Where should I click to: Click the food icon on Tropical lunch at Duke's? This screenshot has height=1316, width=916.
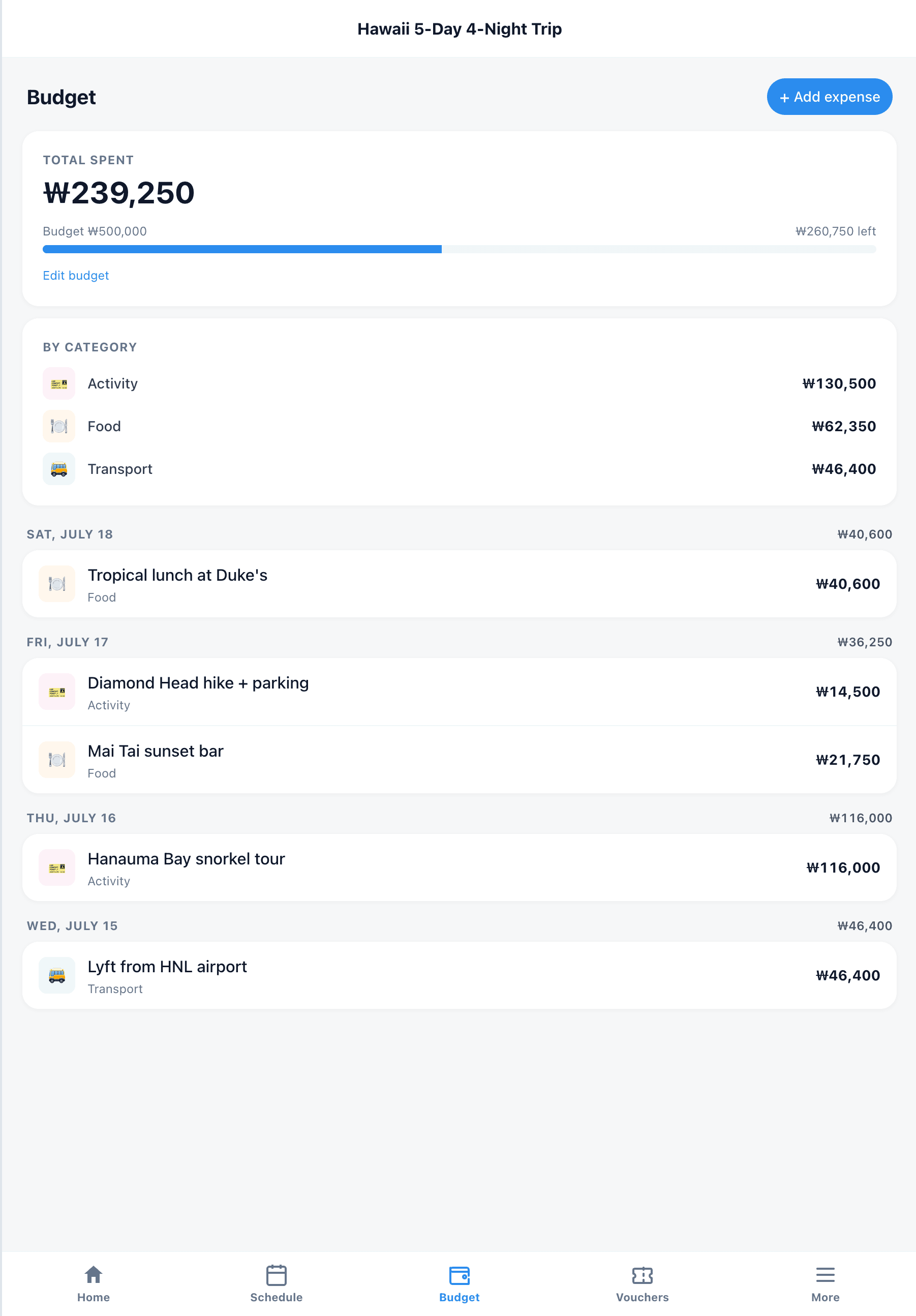tap(56, 583)
